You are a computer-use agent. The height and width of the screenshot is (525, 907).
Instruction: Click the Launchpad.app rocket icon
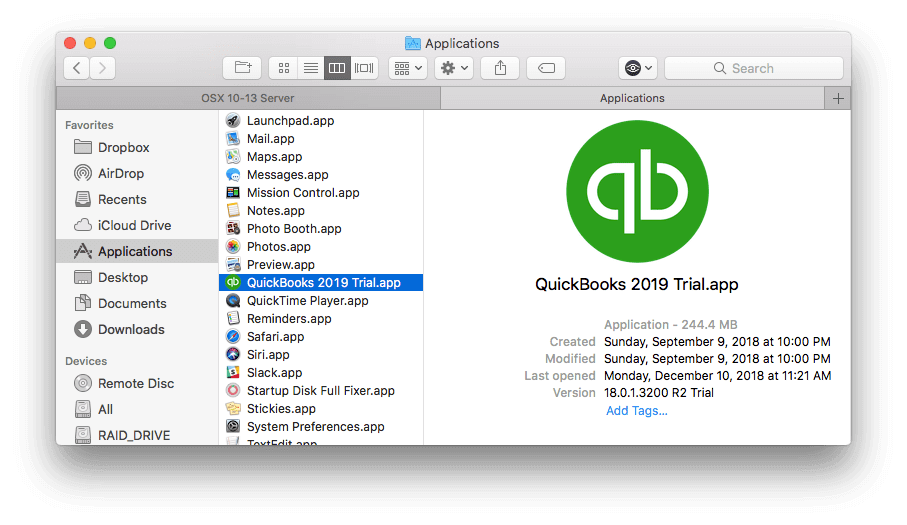tap(233, 121)
